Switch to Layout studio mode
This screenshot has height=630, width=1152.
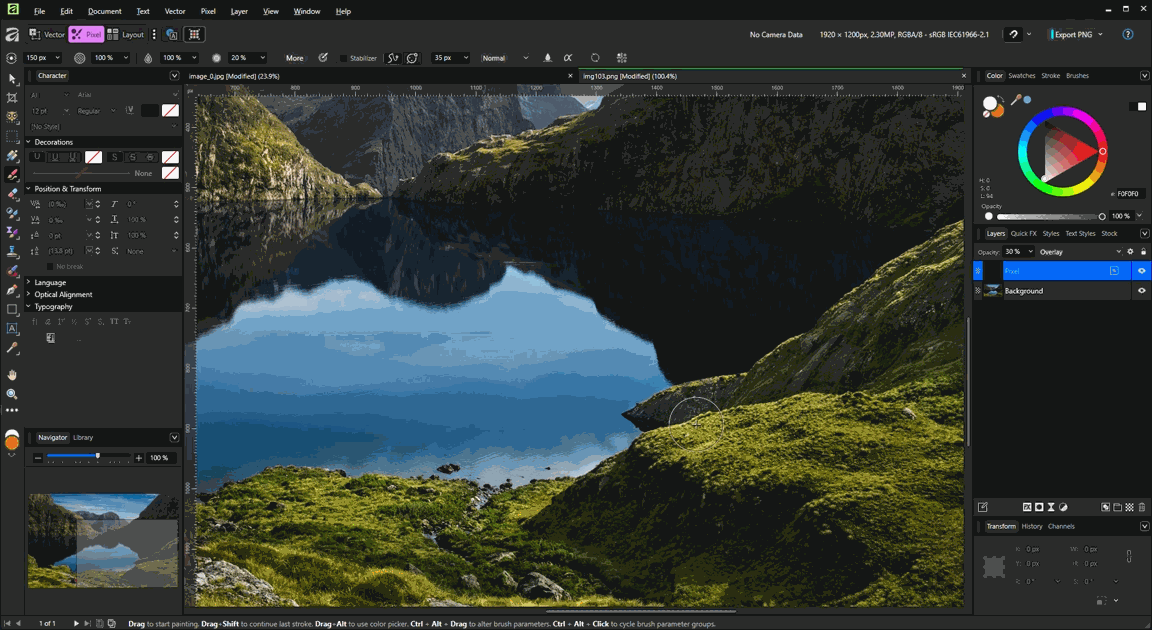tap(126, 35)
